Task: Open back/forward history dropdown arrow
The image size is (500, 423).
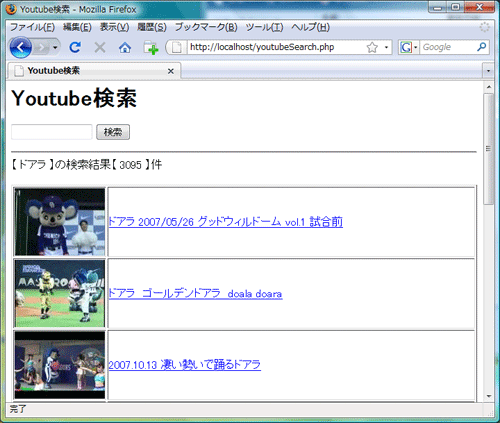Action: (55, 48)
